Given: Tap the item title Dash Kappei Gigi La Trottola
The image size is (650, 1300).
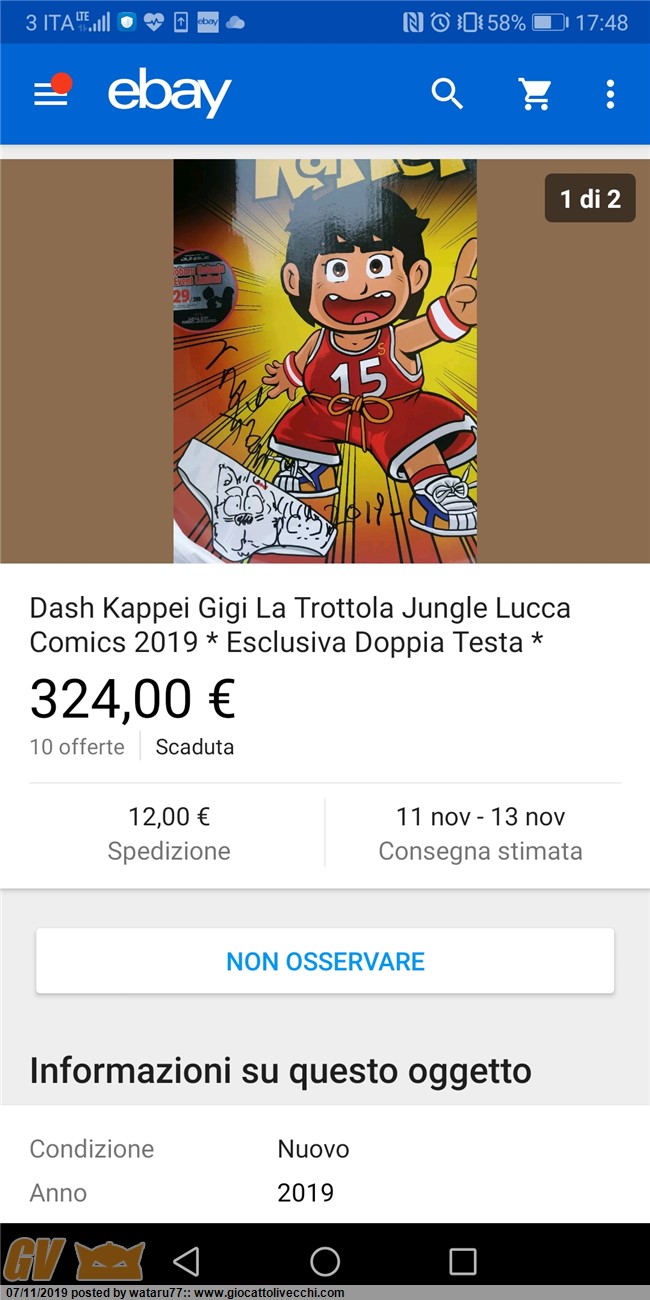Looking at the screenshot, I should [300, 625].
